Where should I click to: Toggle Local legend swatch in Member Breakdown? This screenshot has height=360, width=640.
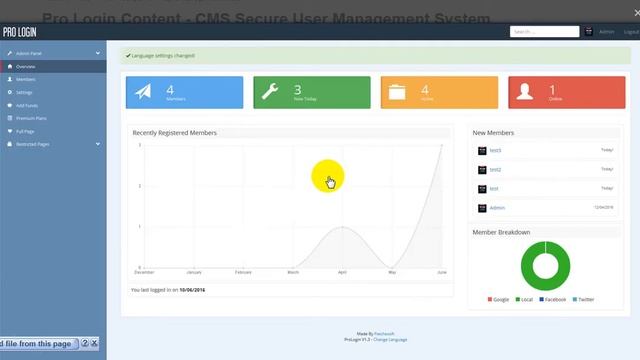518,300
